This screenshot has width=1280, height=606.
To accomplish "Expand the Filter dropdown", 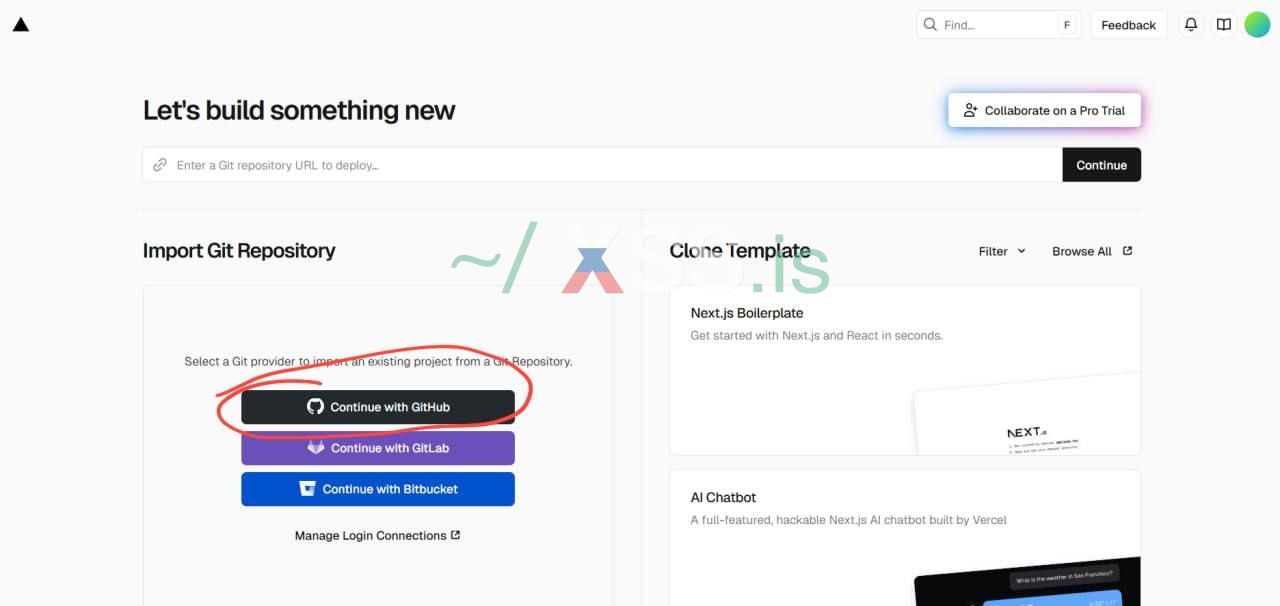I will click(1002, 251).
